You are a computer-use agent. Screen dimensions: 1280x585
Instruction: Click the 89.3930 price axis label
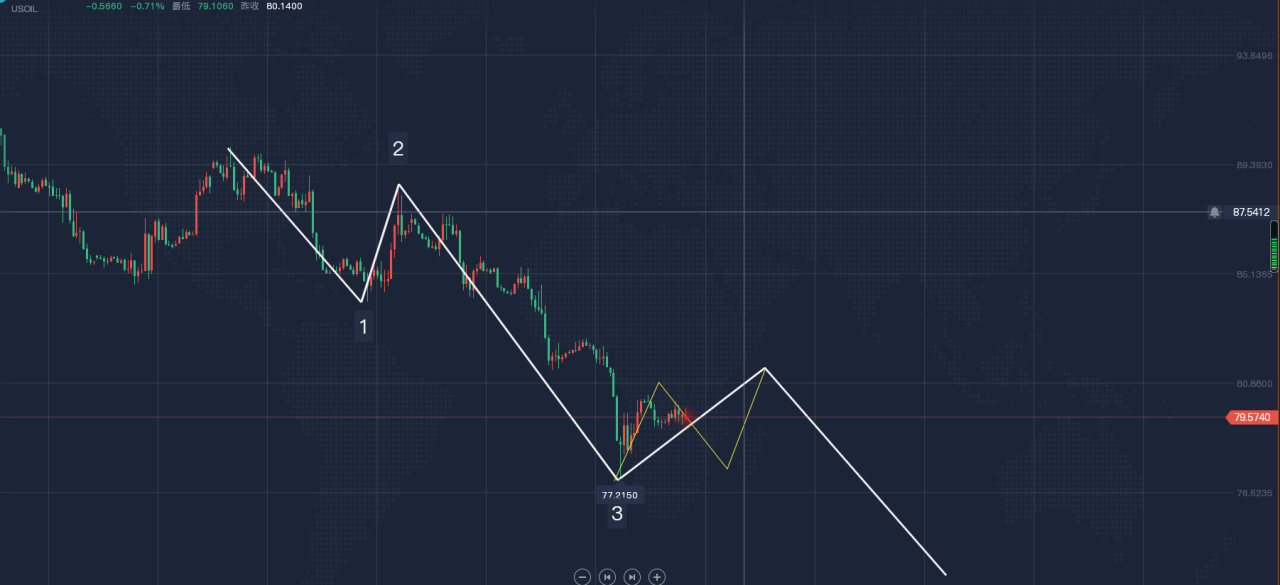(x=1252, y=165)
